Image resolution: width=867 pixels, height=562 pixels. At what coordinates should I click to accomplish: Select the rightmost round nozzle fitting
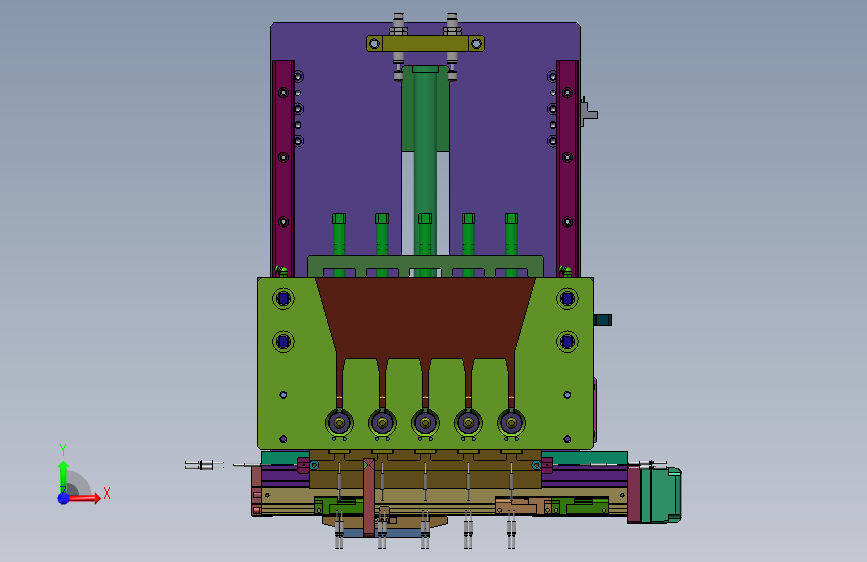point(511,423)
